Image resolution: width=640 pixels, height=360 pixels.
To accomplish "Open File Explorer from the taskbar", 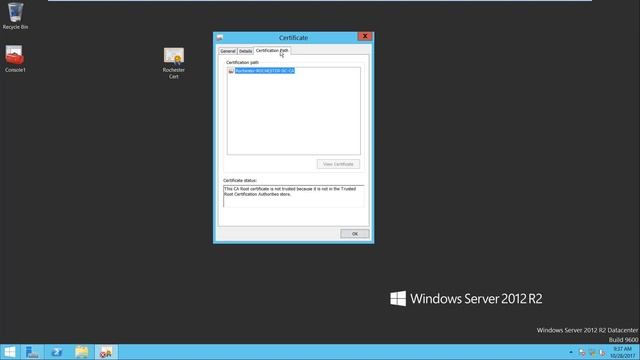I will tap(82, 352).
